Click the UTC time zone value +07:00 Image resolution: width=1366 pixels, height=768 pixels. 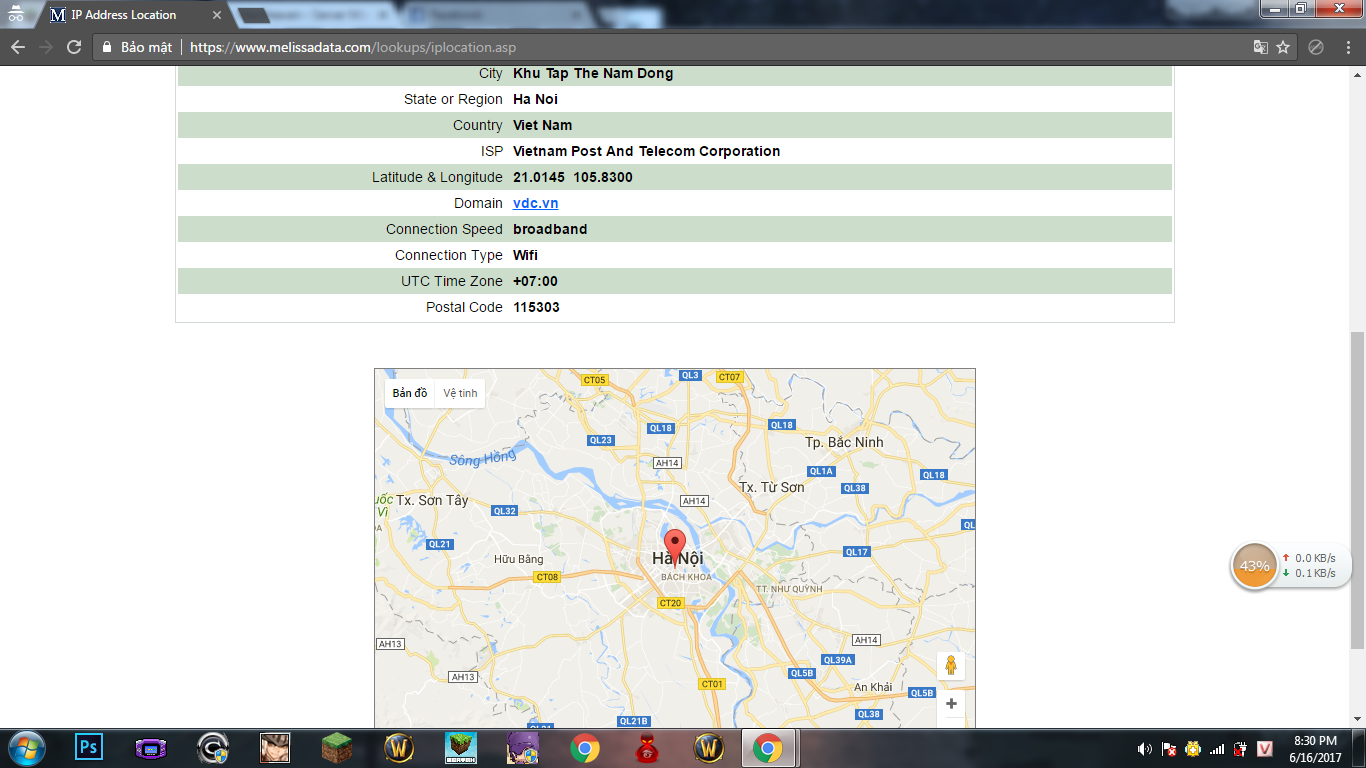pyautogui.click(x=535, y=281)
